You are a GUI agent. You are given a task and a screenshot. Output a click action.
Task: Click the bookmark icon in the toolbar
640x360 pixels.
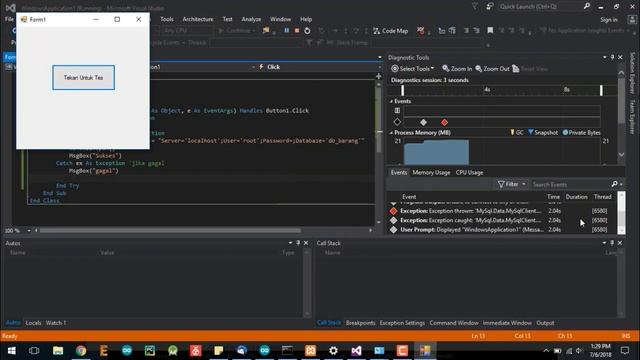(x=490, y=31)
